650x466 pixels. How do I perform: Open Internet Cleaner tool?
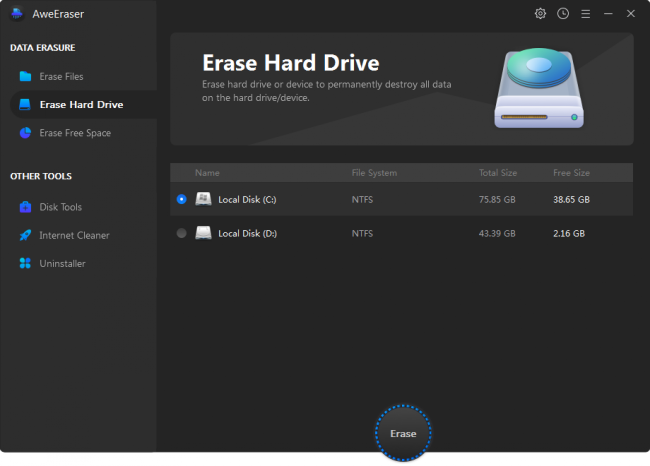click(x=83, y=235)
